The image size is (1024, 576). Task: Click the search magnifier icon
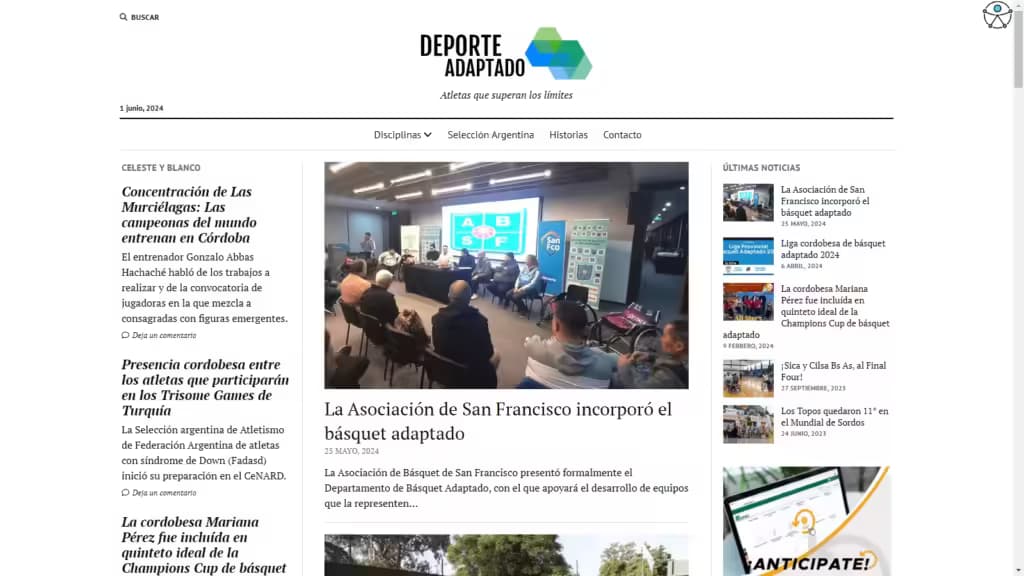(x=123, y=17)
